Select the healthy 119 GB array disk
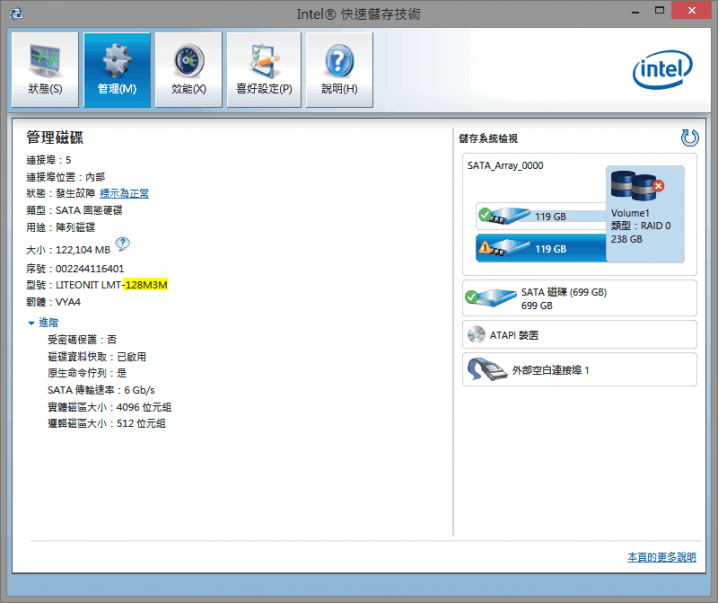The height and width of the screenshot is (603, 720). (541, 216)
